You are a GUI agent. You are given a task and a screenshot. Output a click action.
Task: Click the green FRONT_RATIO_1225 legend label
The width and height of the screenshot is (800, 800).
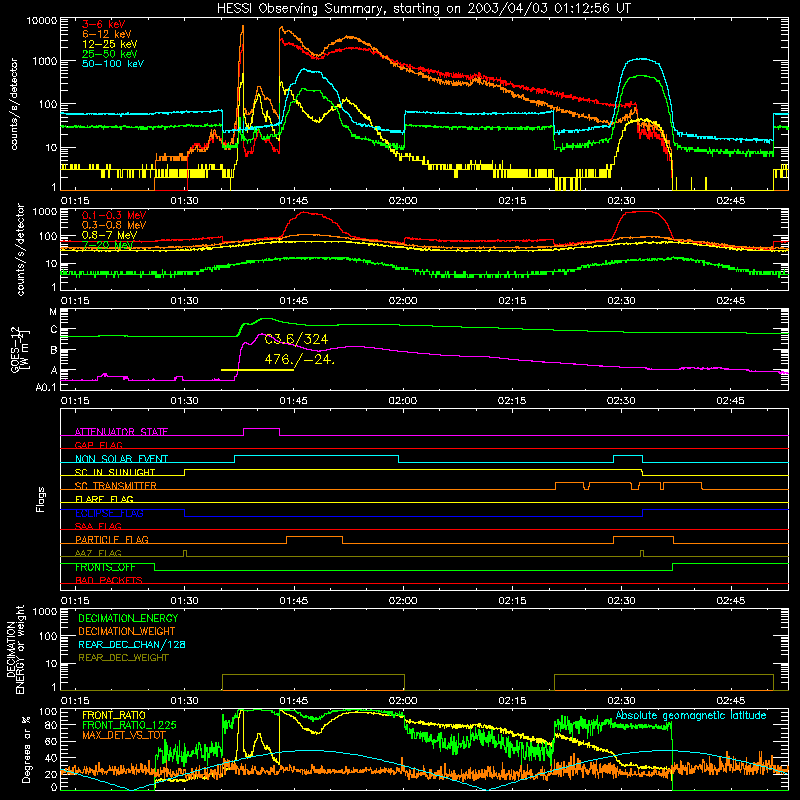[129, 725]
